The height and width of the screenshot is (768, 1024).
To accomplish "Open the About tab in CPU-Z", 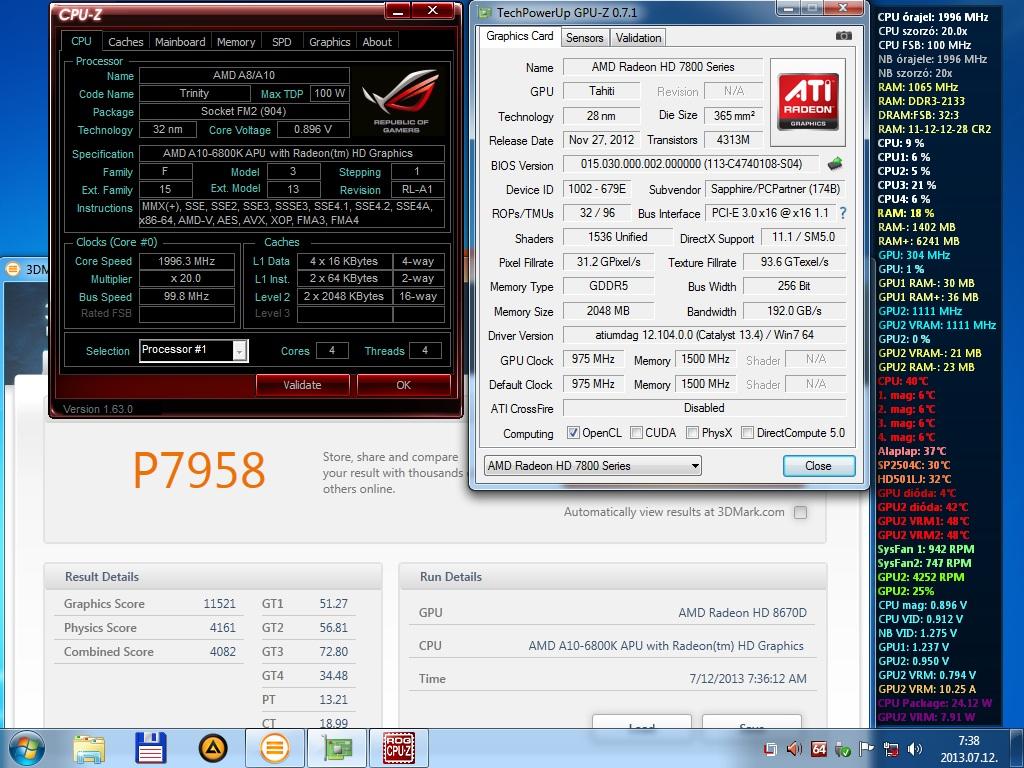I will (377, 42).
